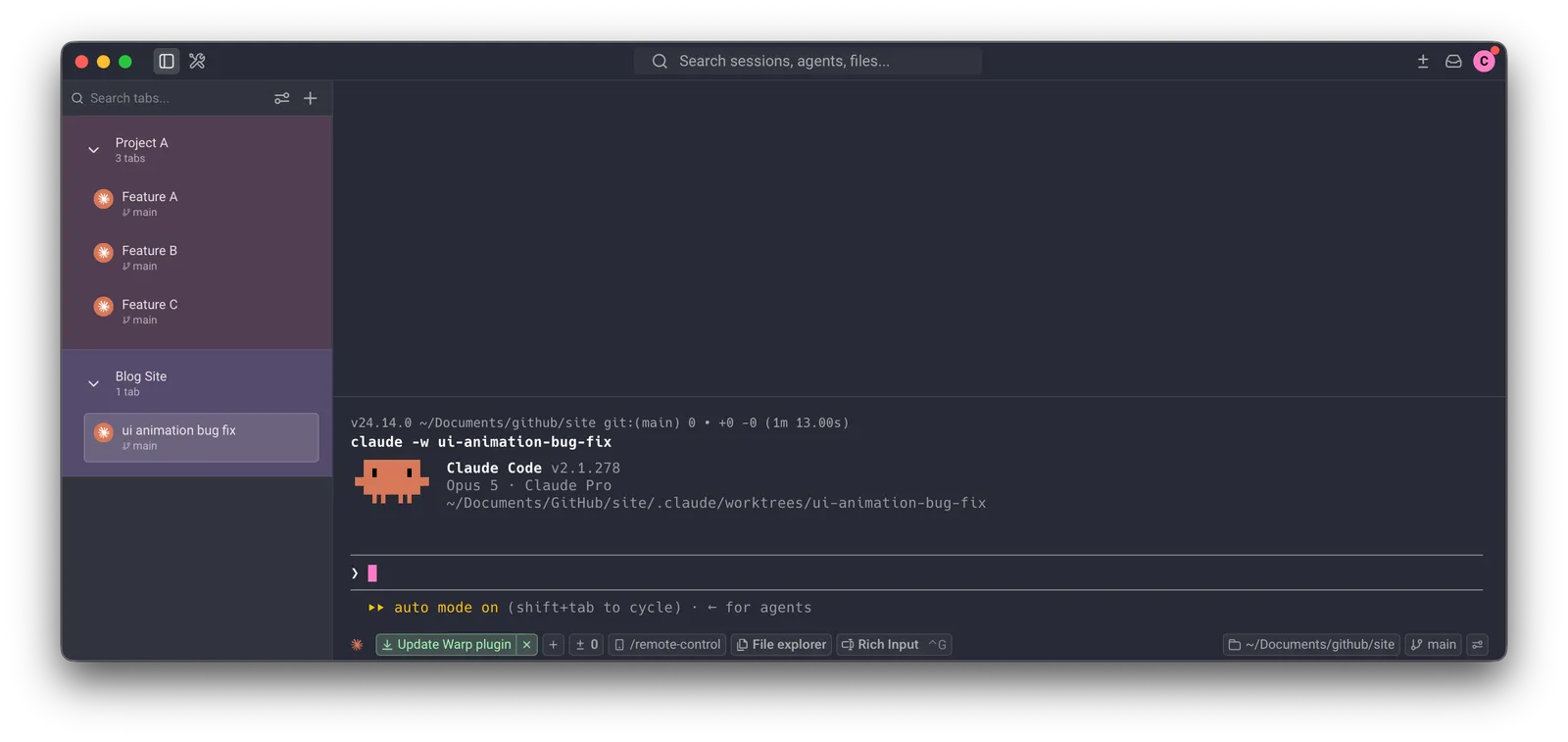This screenshot has height=742, width=1568.
Task: Click the Claude icon on Feature A tab
Action: [104, 199]
